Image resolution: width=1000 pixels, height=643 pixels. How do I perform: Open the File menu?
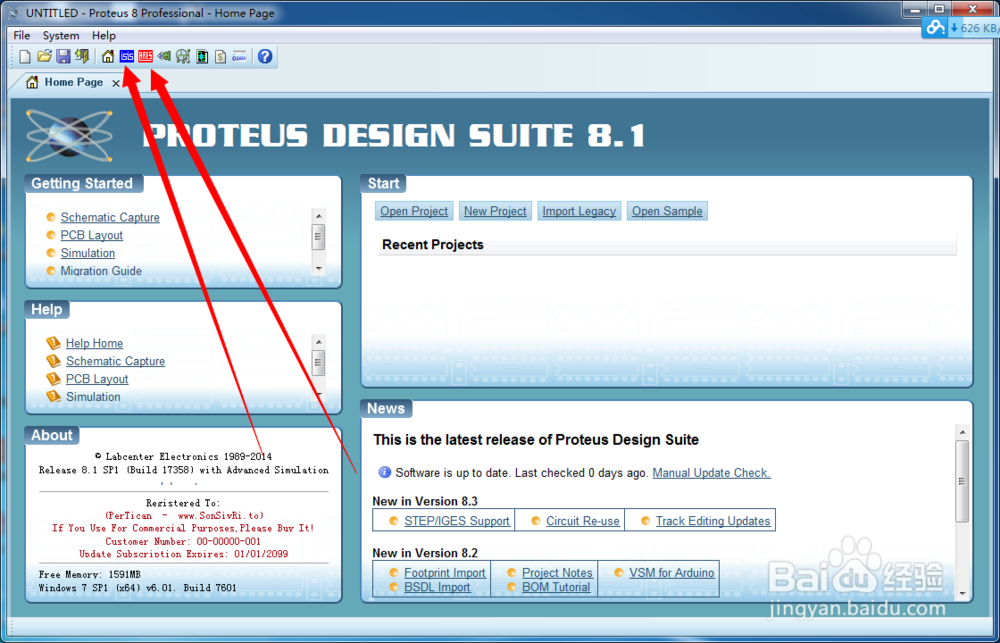22,36
